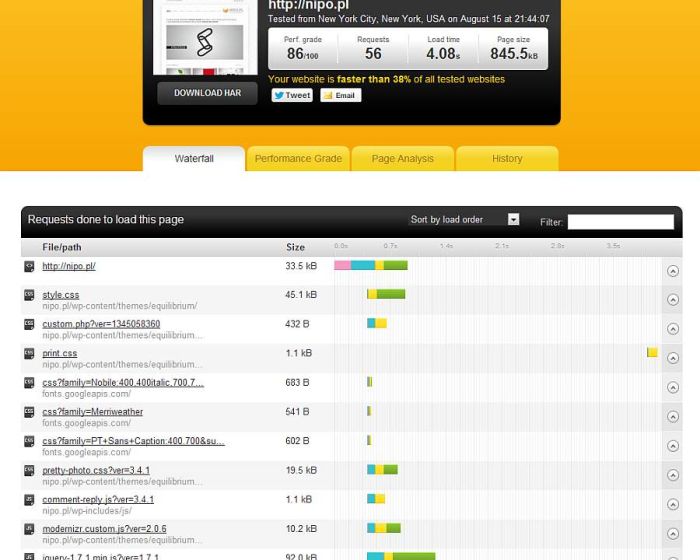Expand the pretty-photo.css request details
The height and width of the screenshot is (560, 700).
[x=672, y=475]
